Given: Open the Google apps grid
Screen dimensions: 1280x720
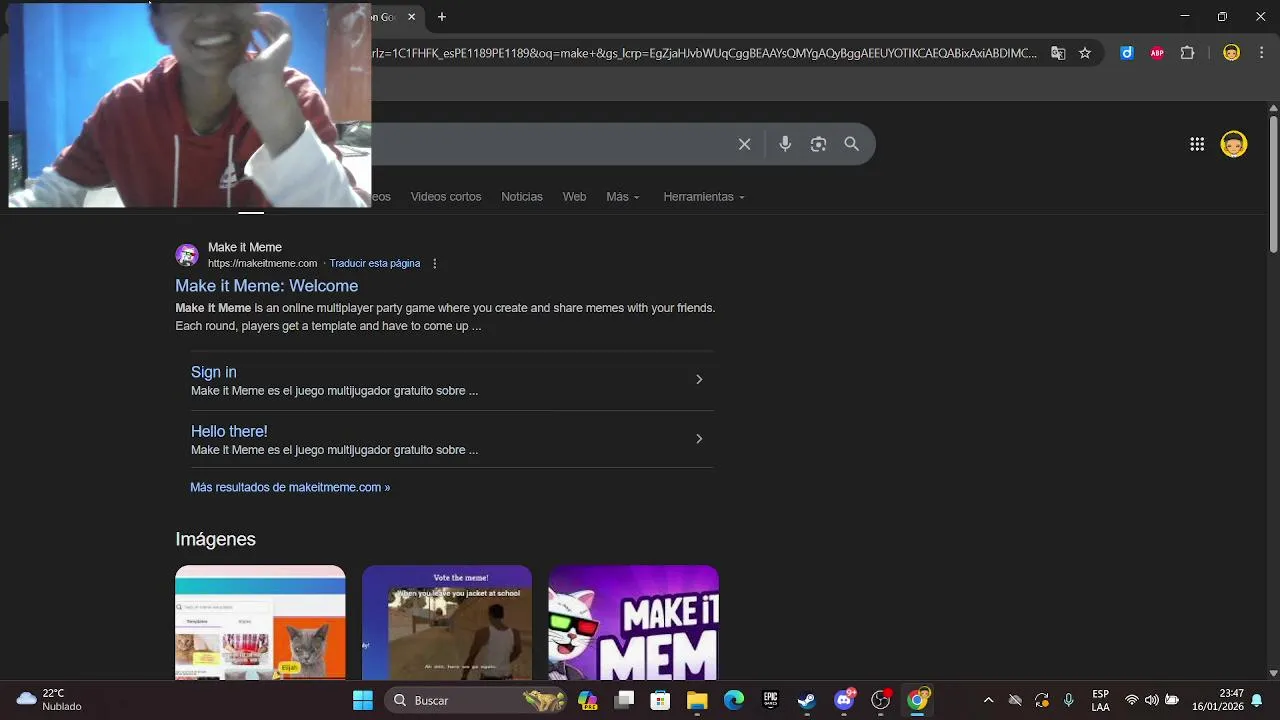Looking at the screenshot, I should (1197, 144).
